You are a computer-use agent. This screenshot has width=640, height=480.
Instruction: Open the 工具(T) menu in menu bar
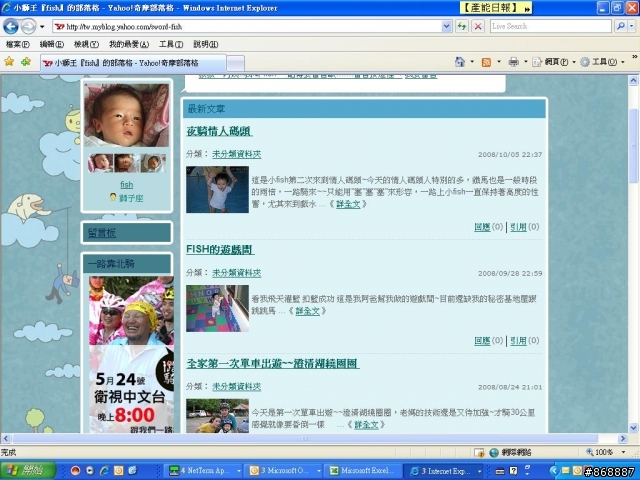click(171, 44)
